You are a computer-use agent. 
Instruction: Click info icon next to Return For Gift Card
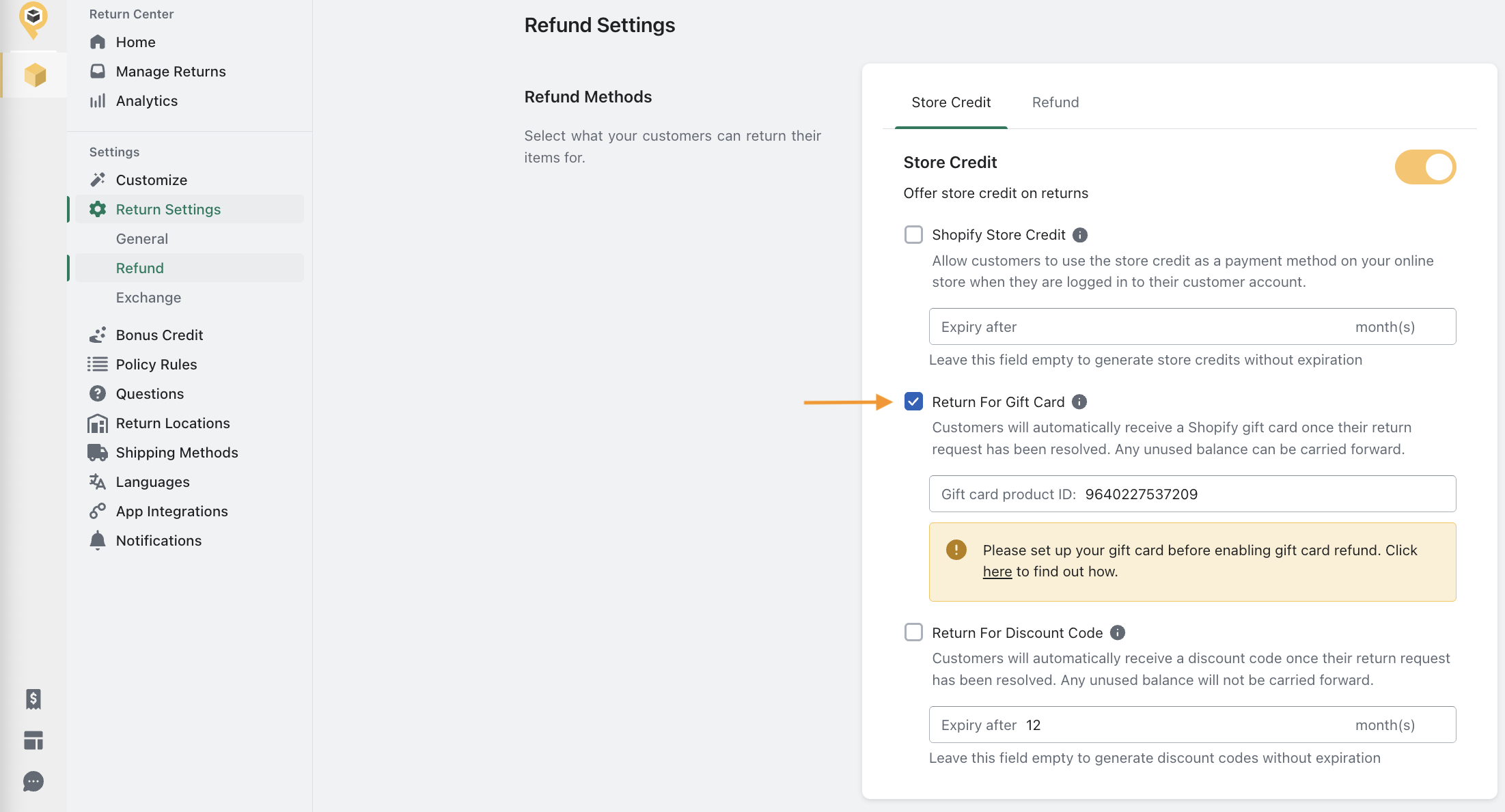1079,402
